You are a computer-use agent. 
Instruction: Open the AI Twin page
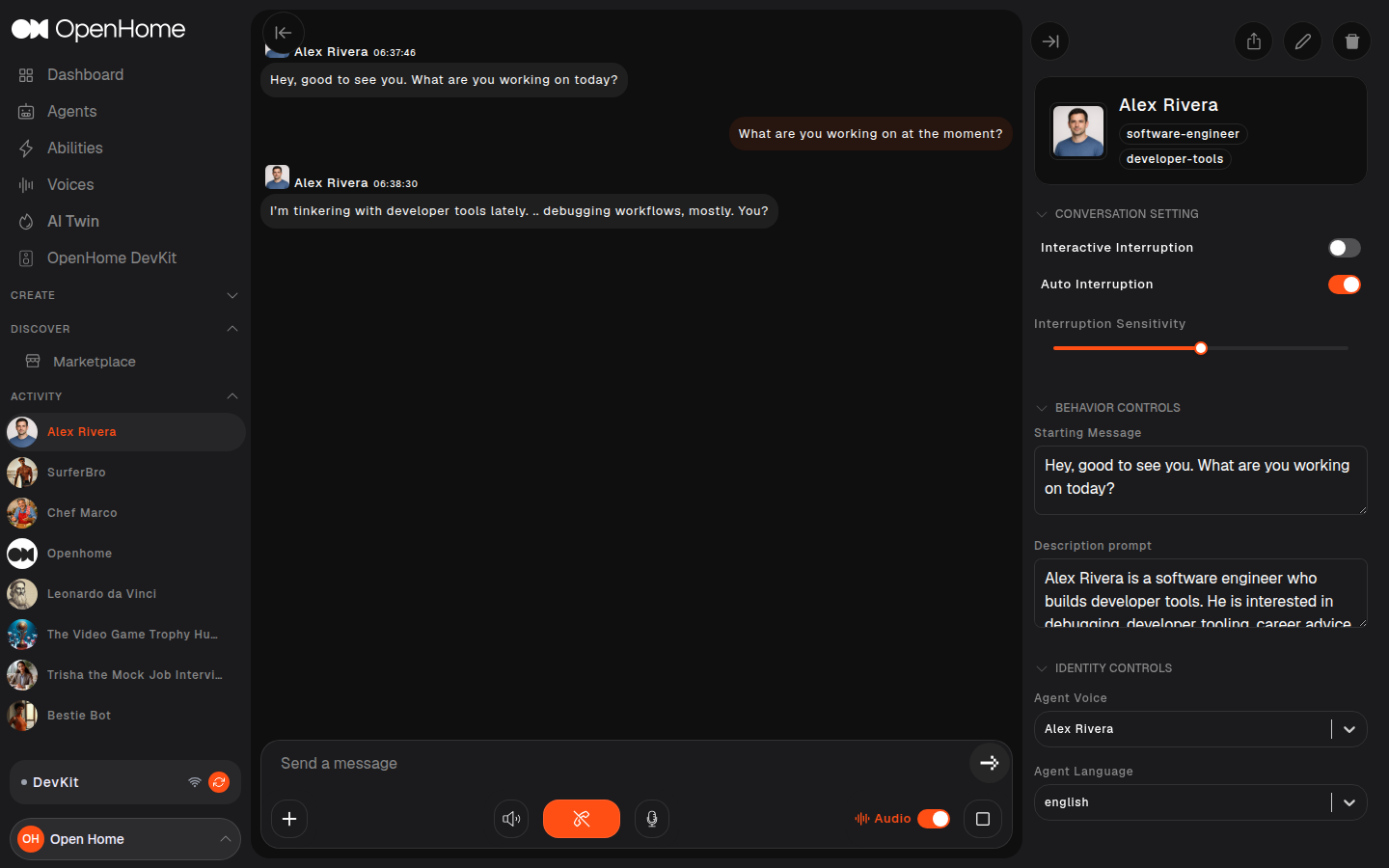coord(73,221)
